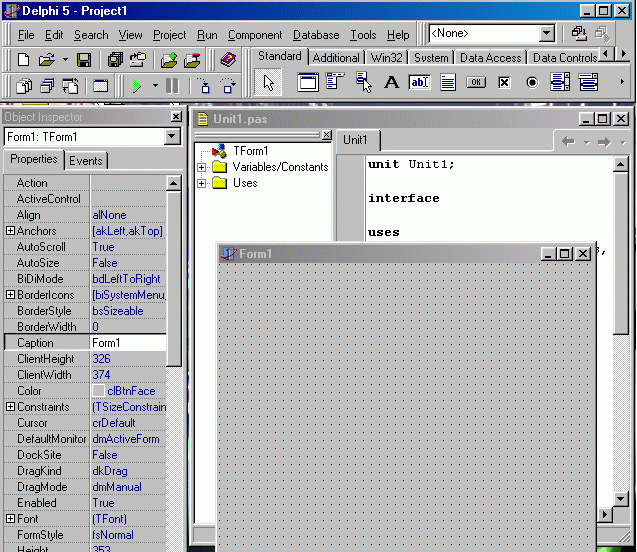Open the recent files dropdown arrow
Image resolution: width=637 pixels, height=552 pixels.
[65, 60]
